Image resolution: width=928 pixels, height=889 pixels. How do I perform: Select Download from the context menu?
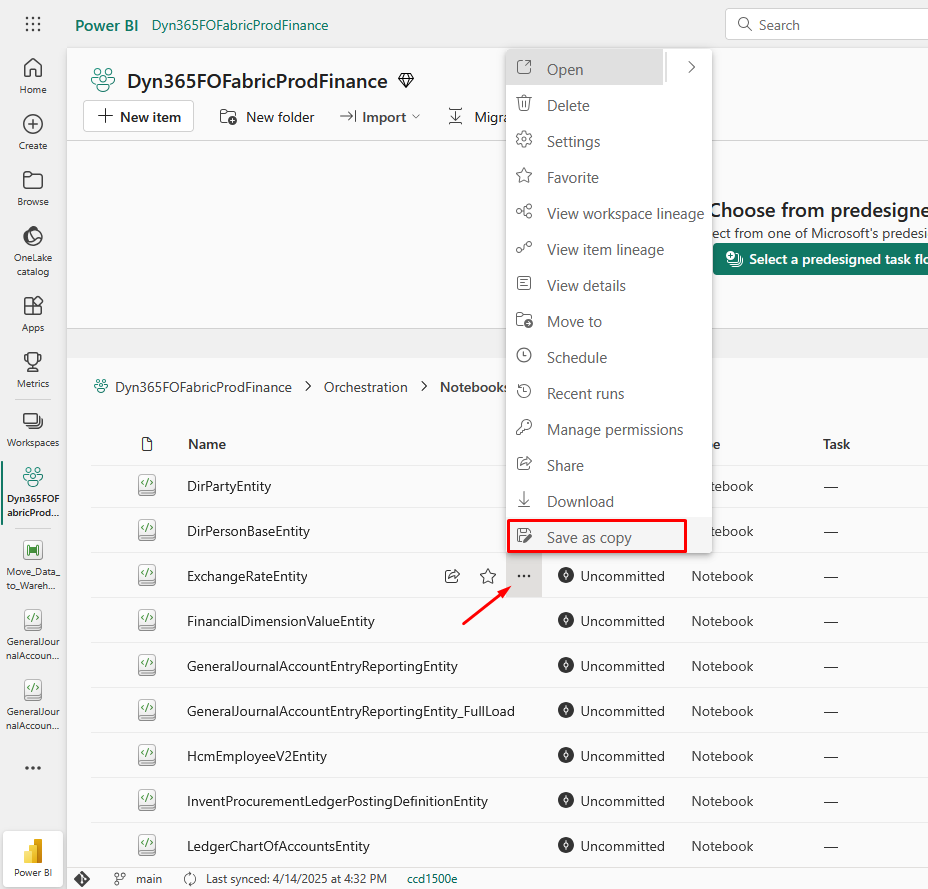(x=609, y=502)
